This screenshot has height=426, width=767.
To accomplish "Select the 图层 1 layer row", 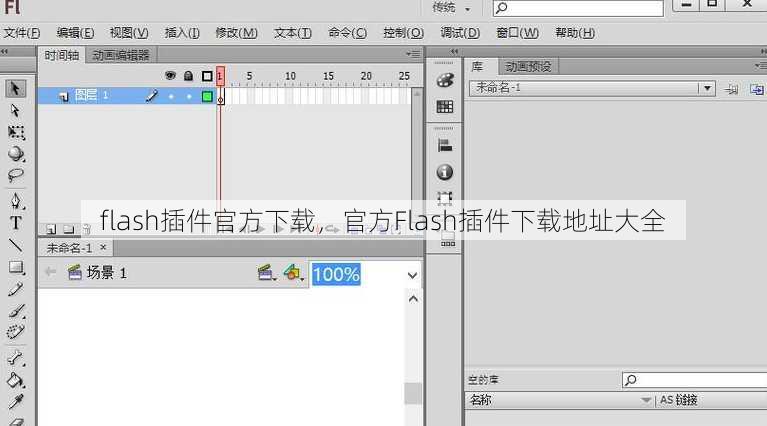I will coord(127,96).
